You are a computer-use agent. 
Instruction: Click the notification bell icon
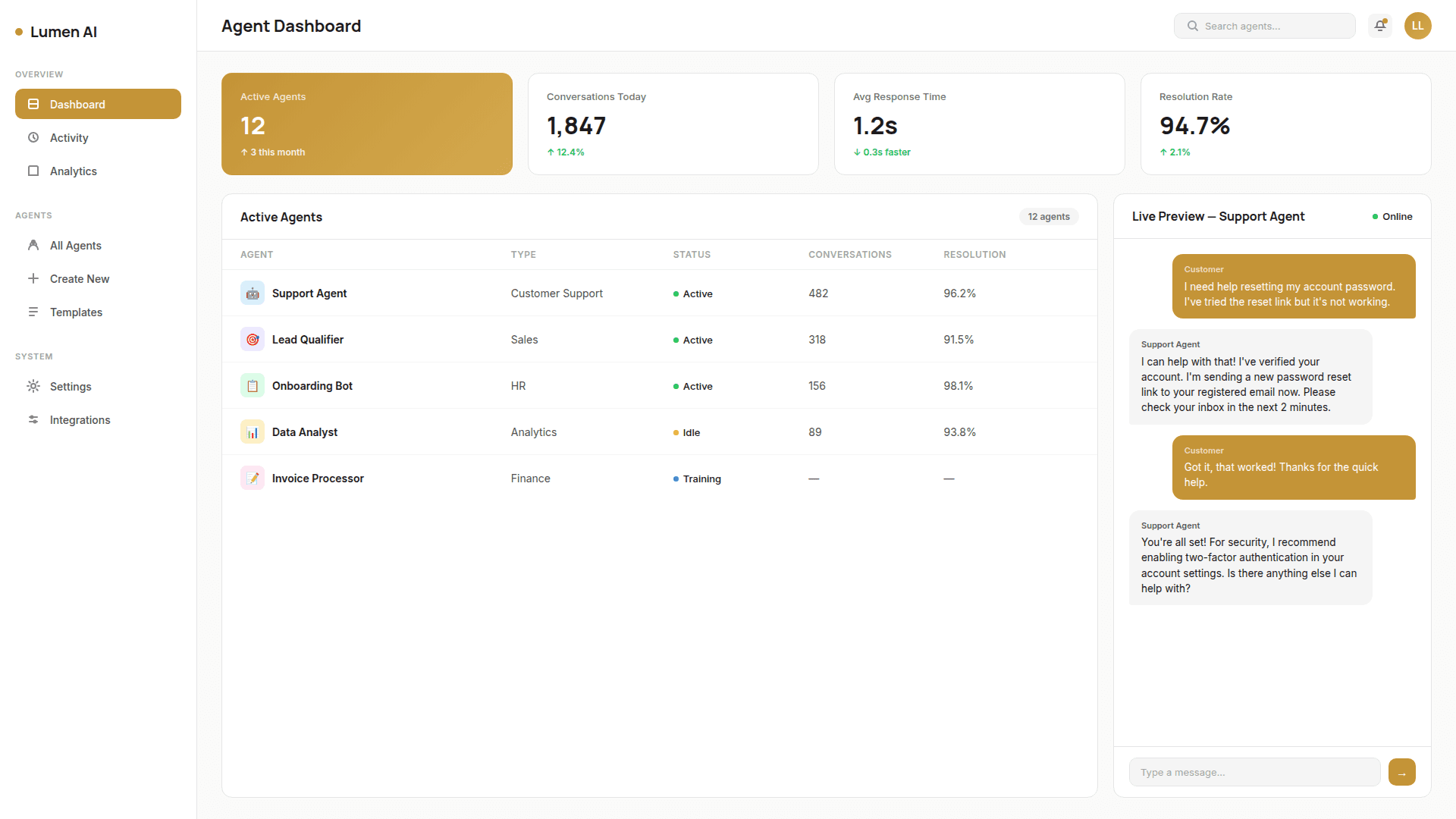1380,25
